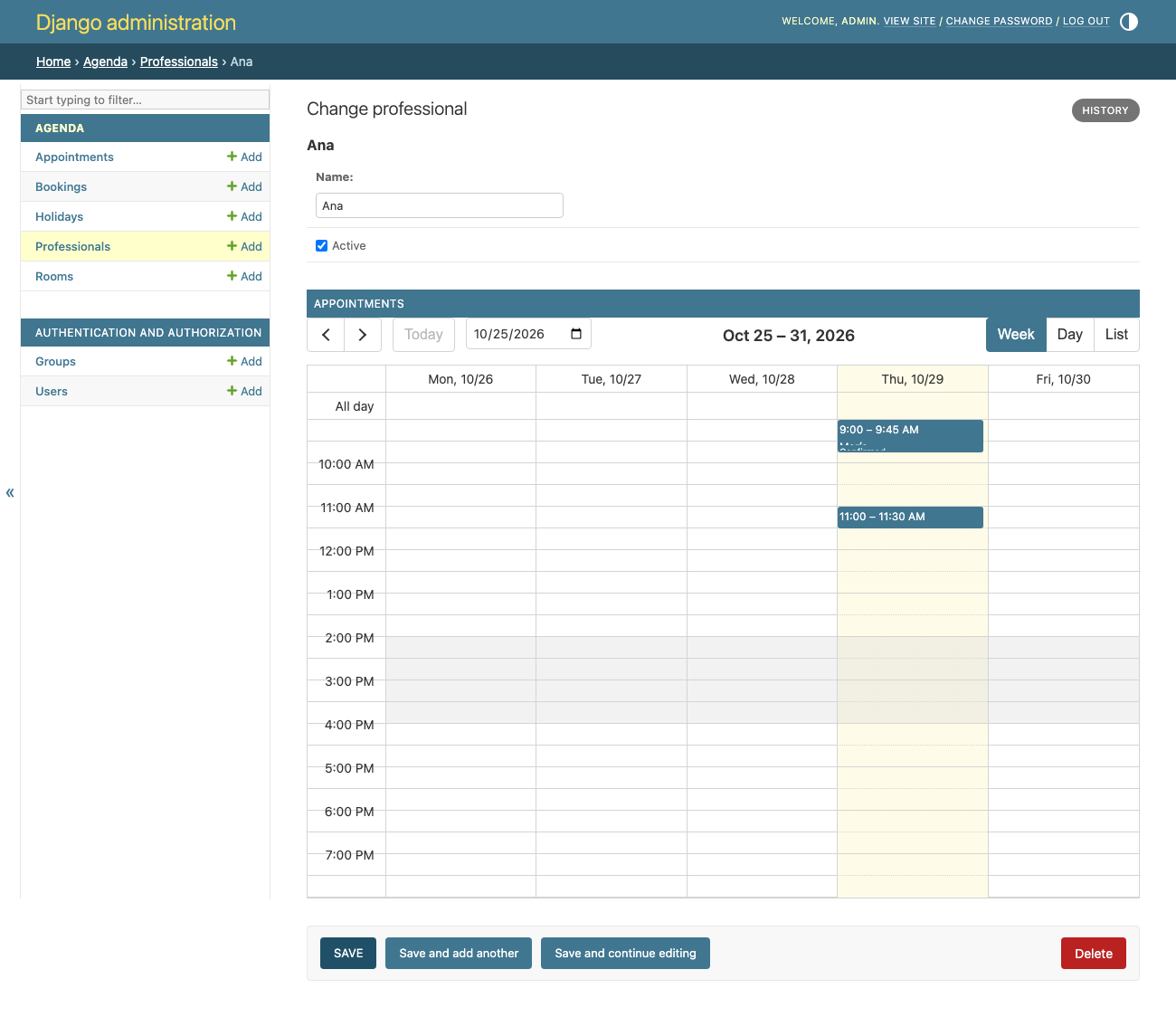Go to Agenda breadcrumb

coord(105,62)
